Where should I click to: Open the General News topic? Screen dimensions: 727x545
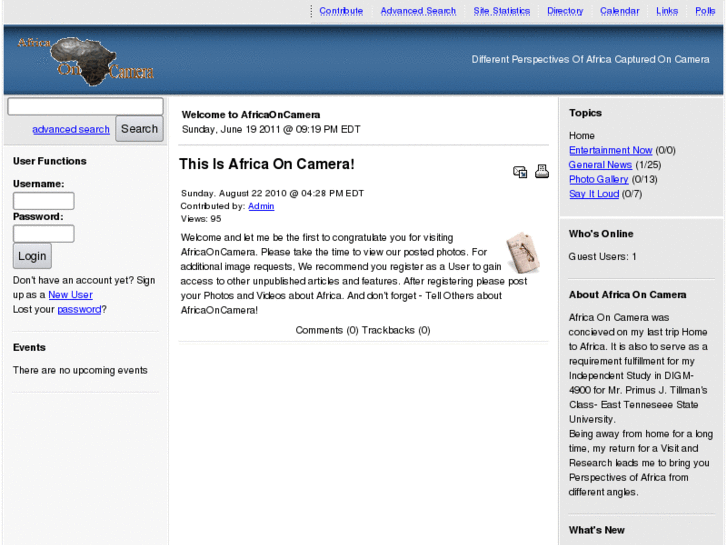600,165
